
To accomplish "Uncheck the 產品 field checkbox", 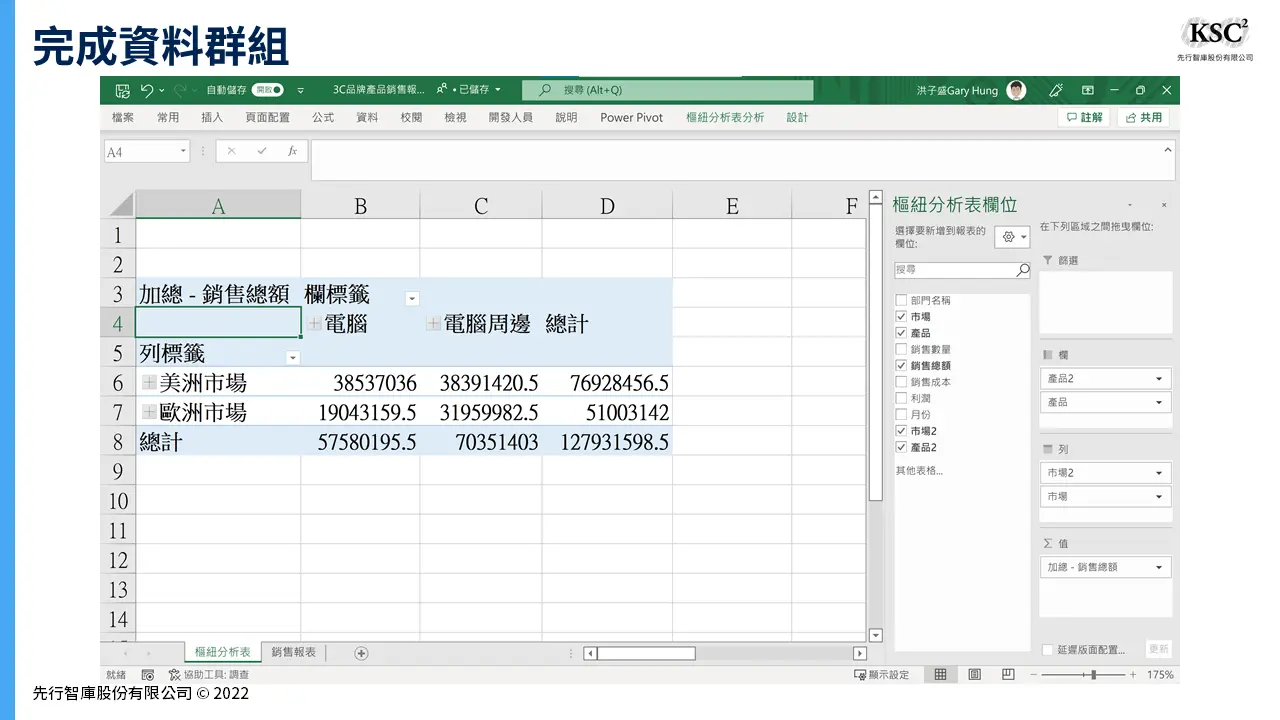I will [901, 333].
